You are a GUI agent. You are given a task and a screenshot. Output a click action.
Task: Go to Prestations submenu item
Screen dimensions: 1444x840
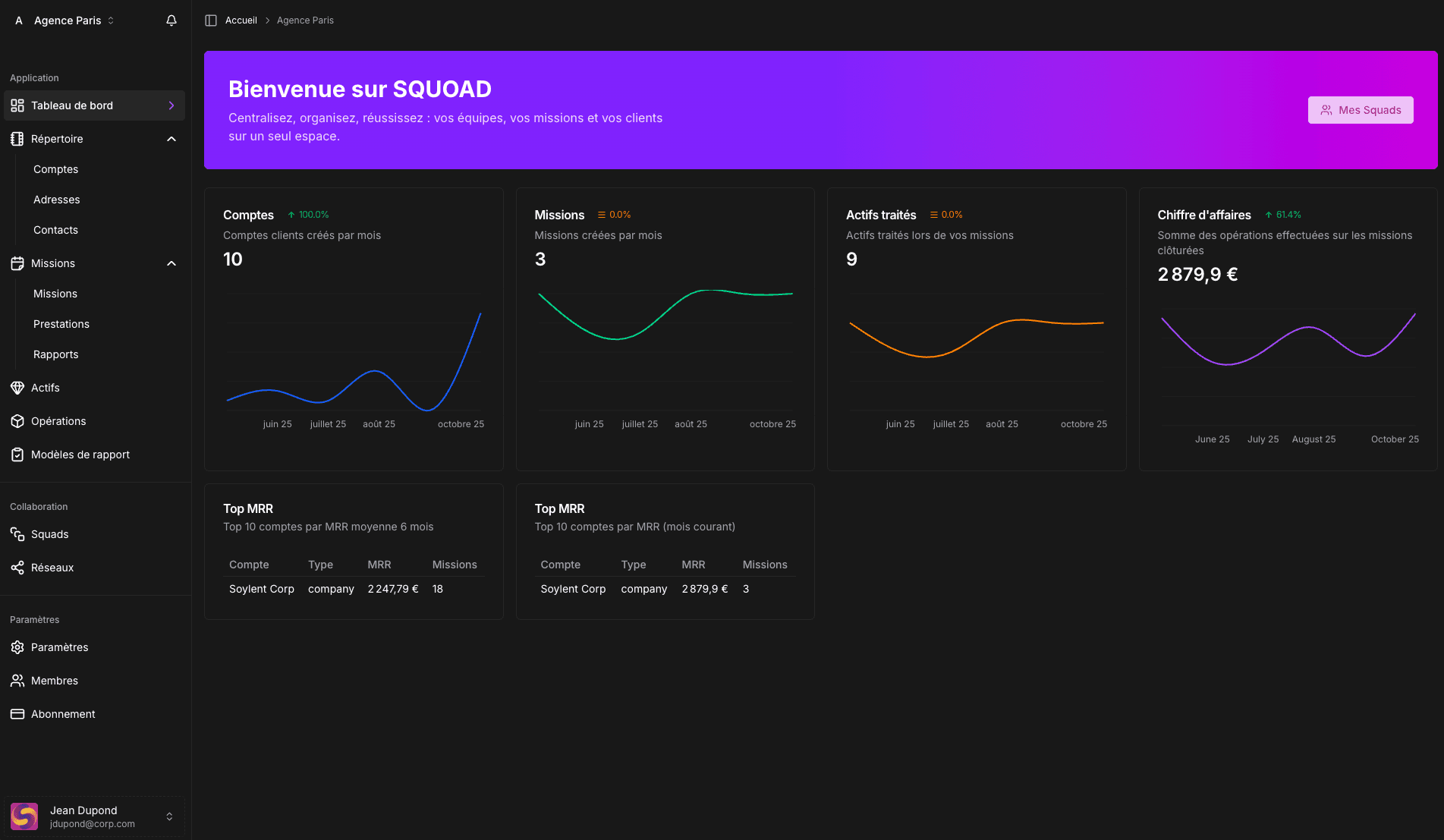click(x=61, y=324)
